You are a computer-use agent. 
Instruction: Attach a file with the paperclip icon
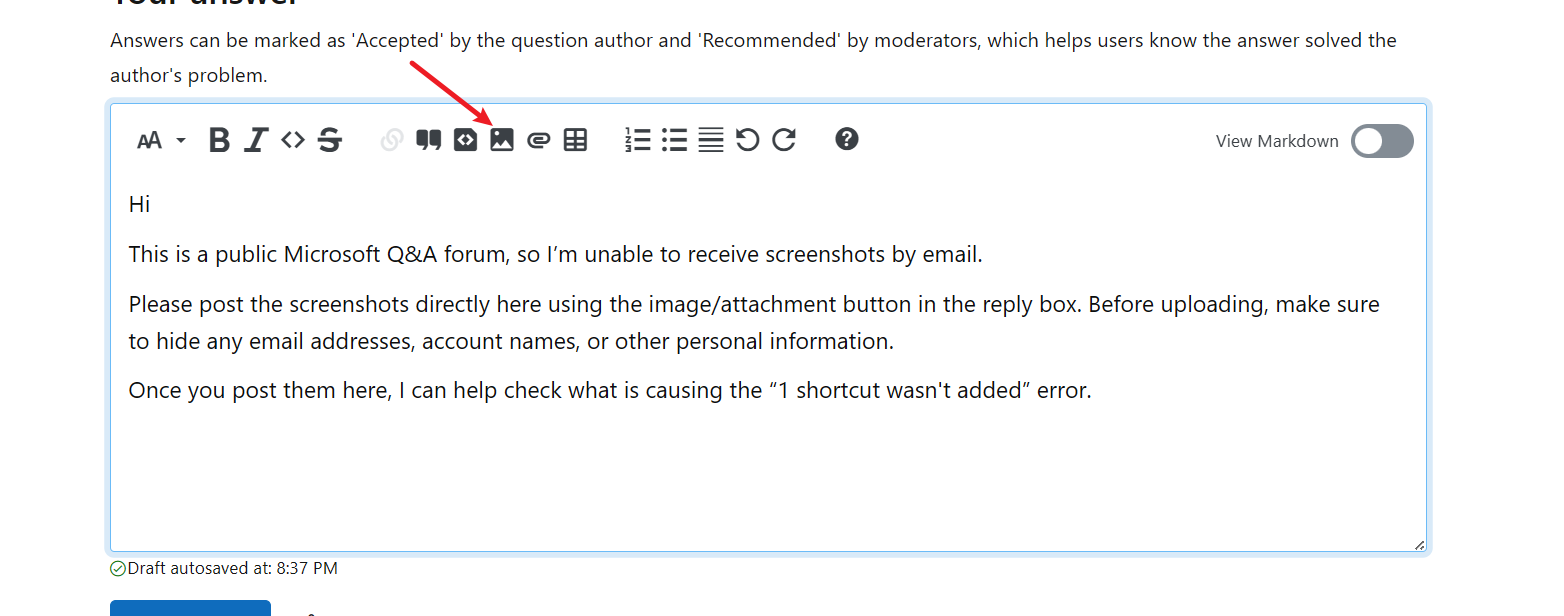(539, 141)
